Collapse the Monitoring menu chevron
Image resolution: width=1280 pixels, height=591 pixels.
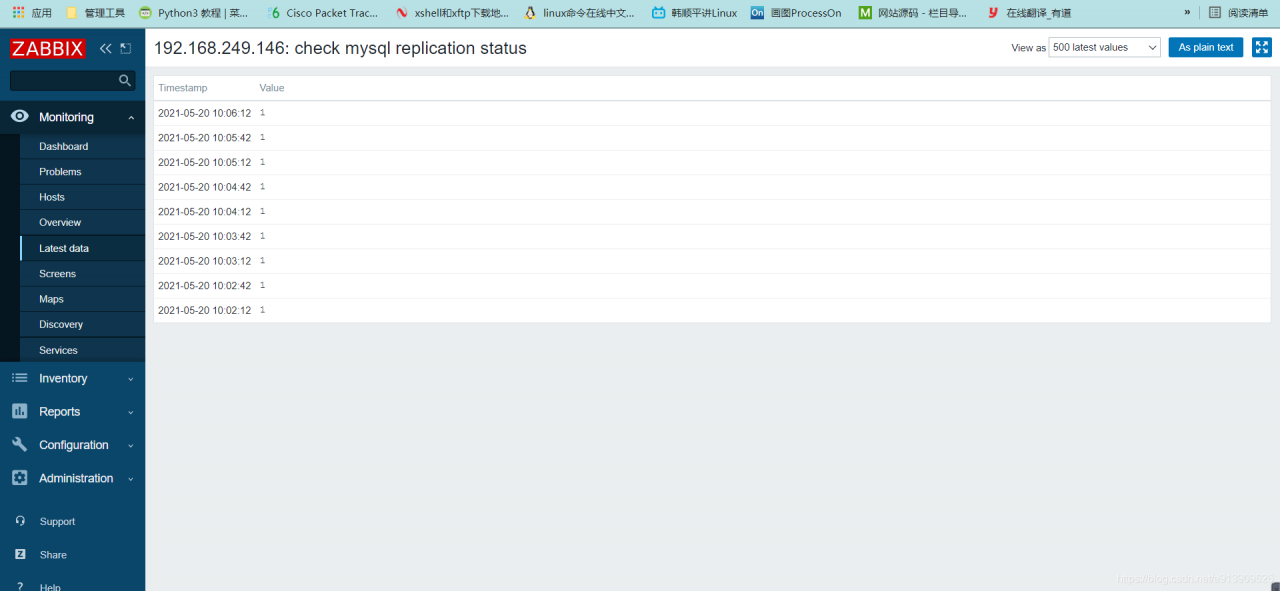(x=131, y=118)
